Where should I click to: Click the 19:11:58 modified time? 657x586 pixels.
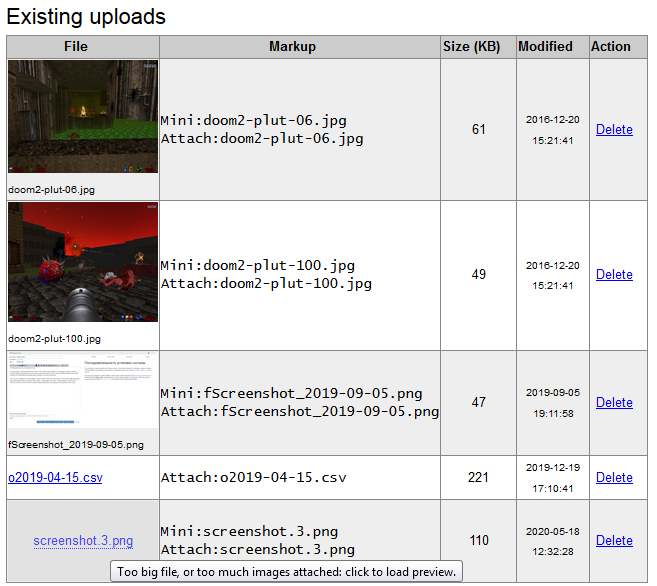[553, 414]
